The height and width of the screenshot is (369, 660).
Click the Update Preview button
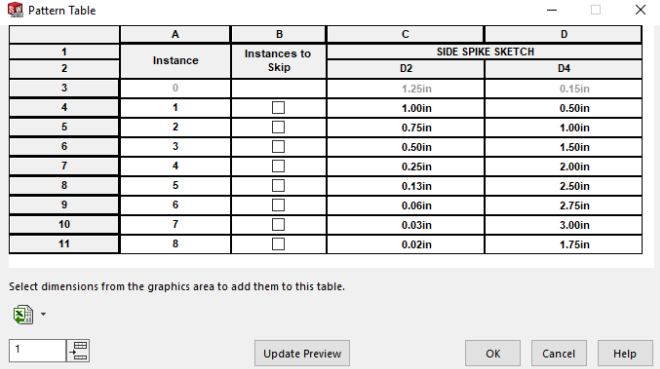302,353
